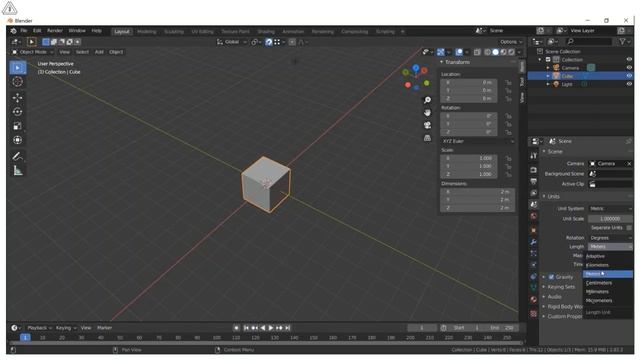Switch perspective/orthographic grid icon
Screen dimensions: 640x360
tap(427, 138)
